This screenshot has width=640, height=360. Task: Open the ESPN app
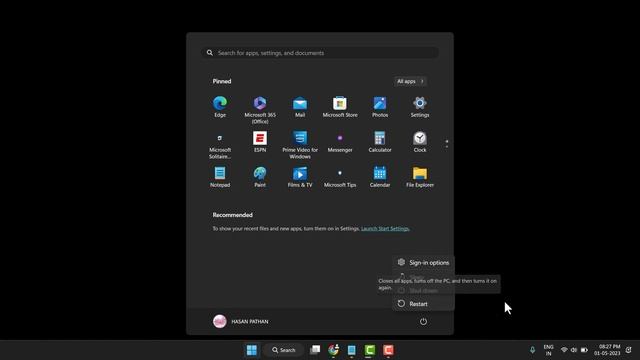260,142
